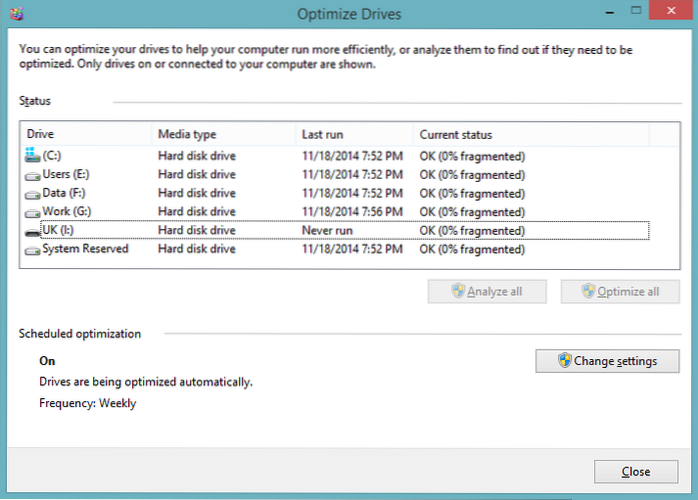Select the Work (G:) drive icon

32,213
